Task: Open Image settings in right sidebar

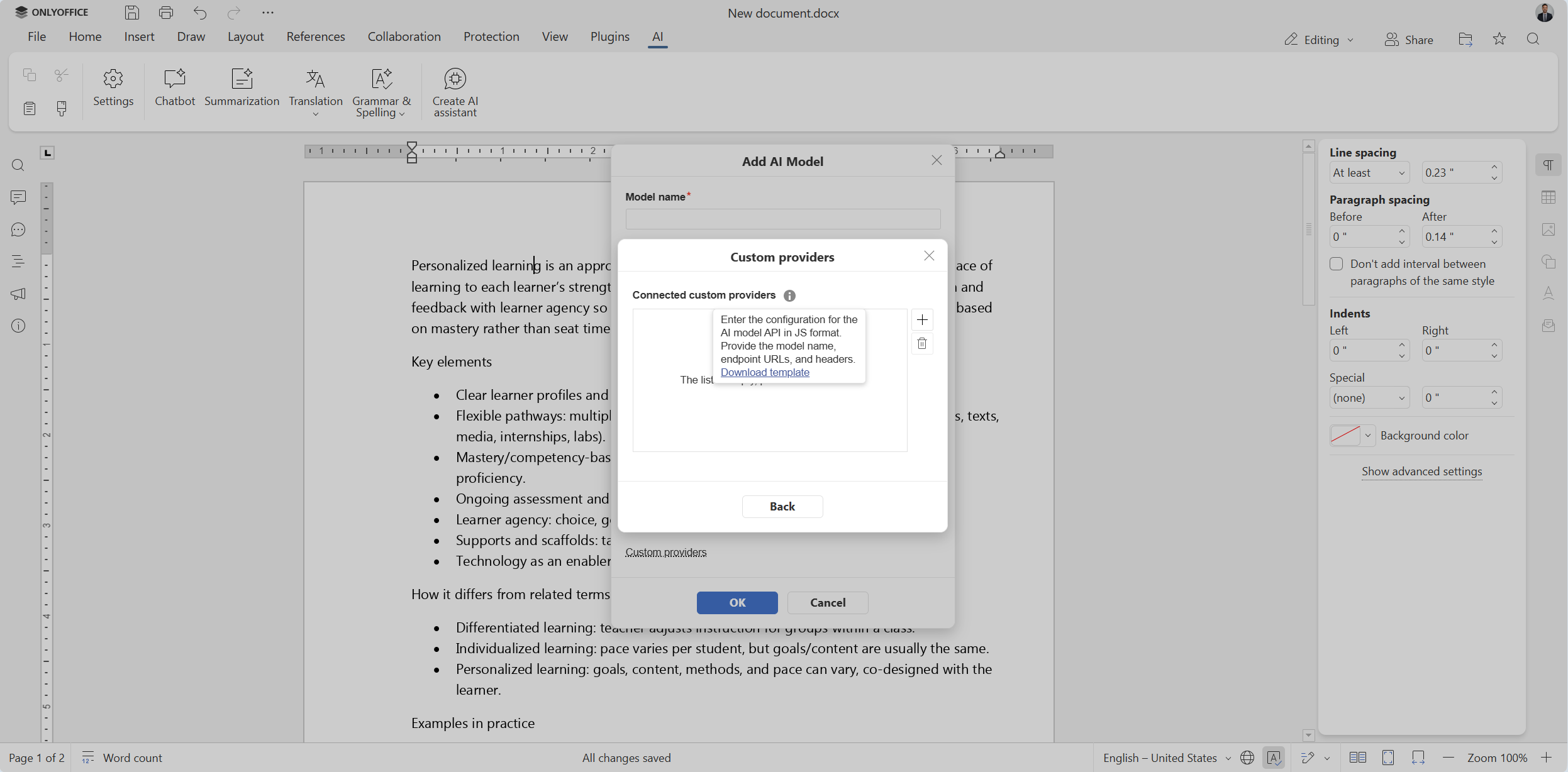Action: pos(1549,229)
